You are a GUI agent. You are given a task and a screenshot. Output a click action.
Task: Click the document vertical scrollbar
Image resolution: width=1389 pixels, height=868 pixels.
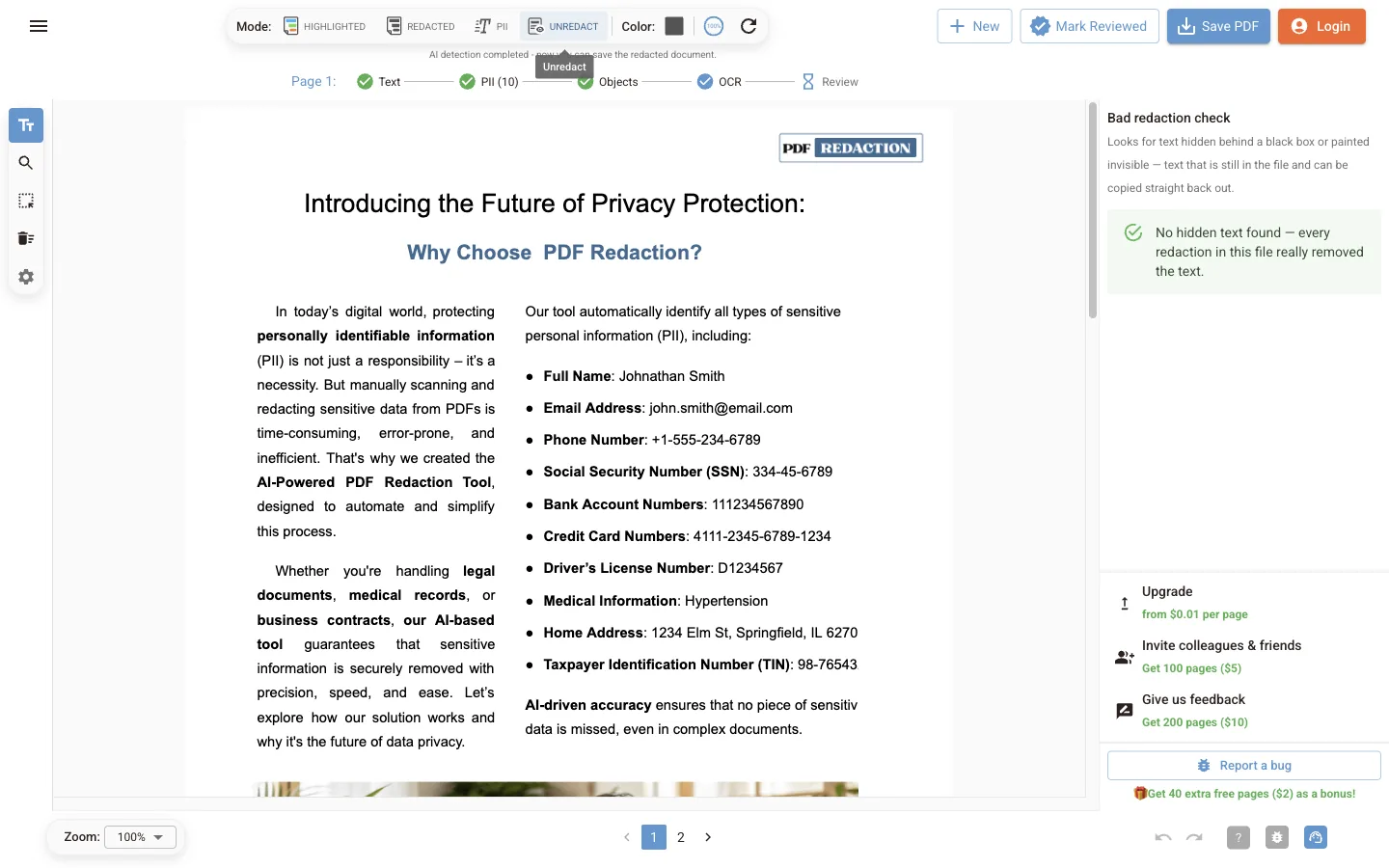pyautogui.click(x=1093, y=210)
